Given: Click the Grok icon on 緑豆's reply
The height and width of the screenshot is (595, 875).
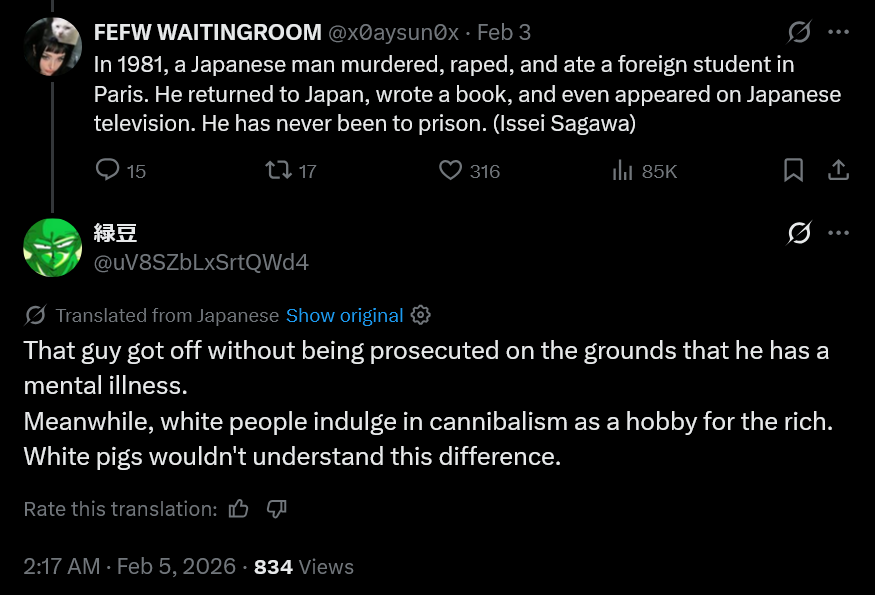Looking at the screenshot, I should [799, 233].
